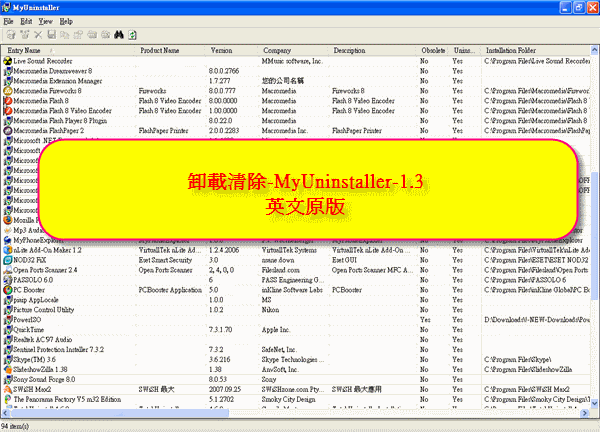Sort list by Version column header
This screenshot has height=432, width=600.
click(233, 50)
